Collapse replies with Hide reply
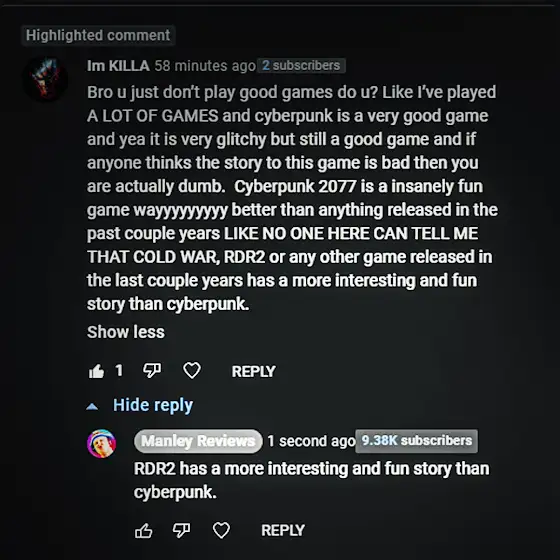This screenshot has height=560, width=560. (x=153, y=406)
